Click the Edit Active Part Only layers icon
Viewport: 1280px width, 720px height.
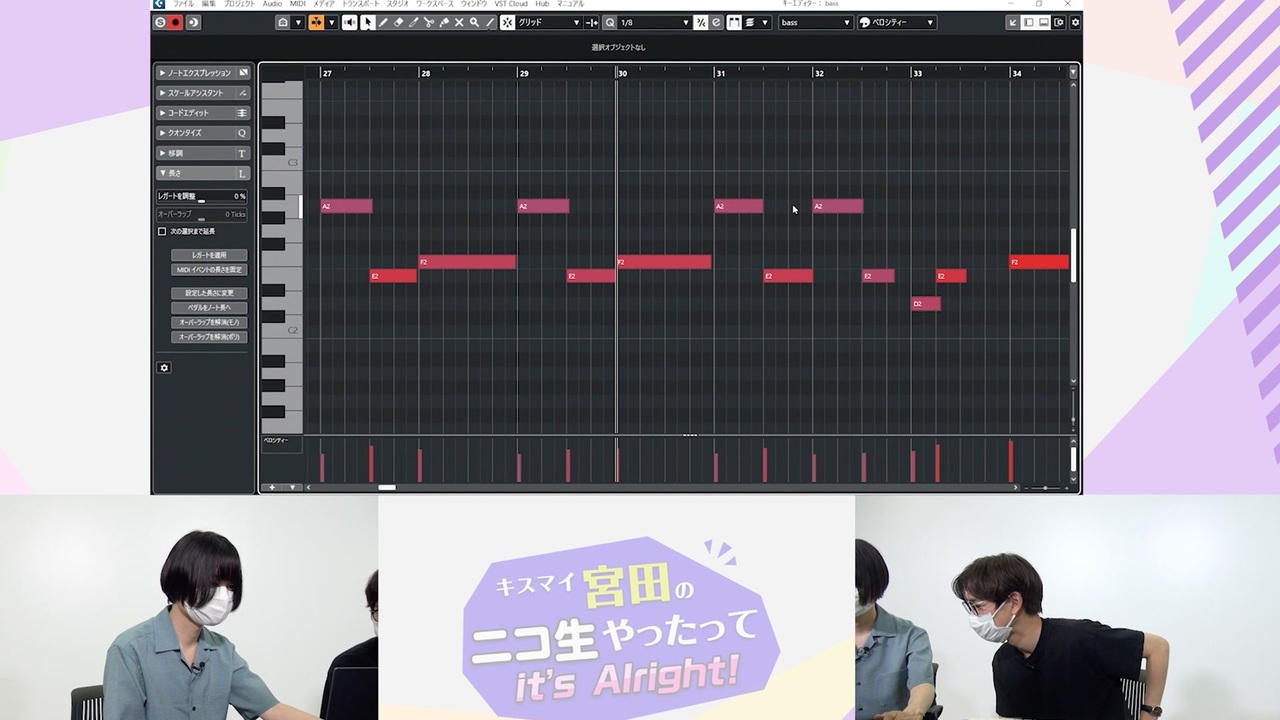[x=750, y=22]
